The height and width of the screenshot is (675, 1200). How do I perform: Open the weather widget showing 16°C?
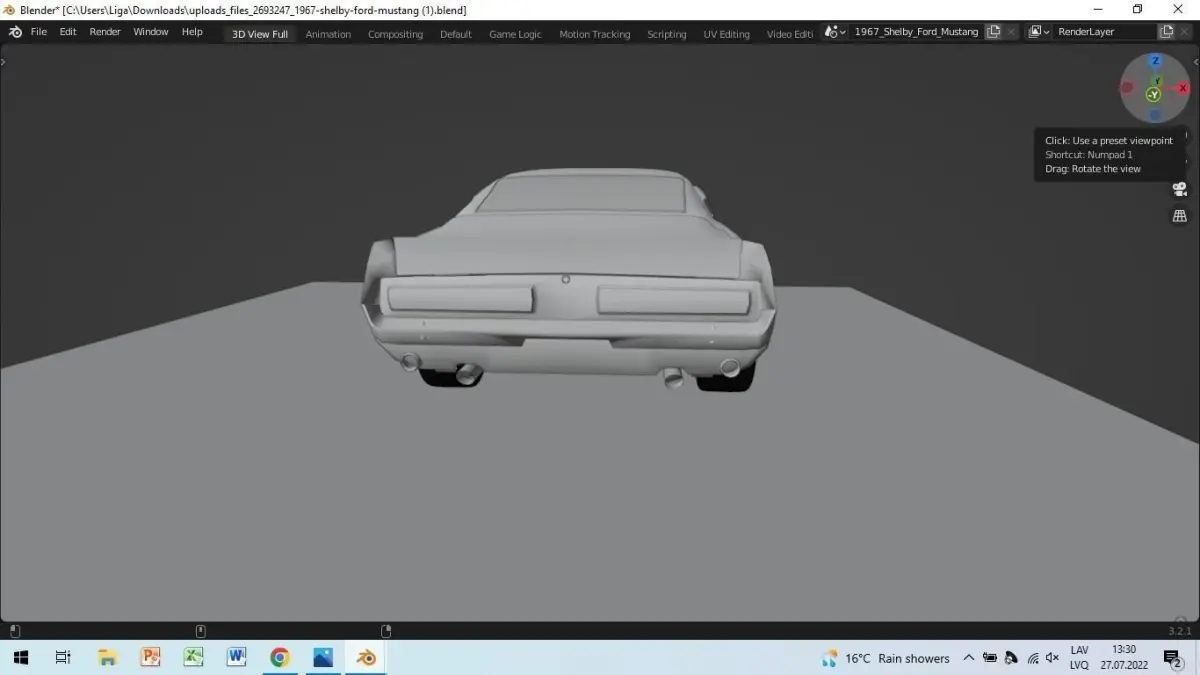click(x=885, y=658)
